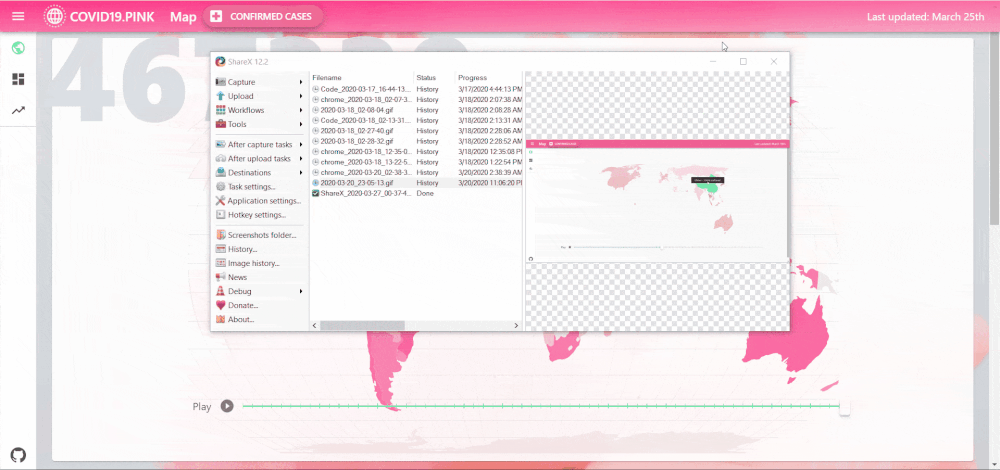Click the COVID19.PINK globe logo
The image size is (1000, 470).
pos(54,16)
